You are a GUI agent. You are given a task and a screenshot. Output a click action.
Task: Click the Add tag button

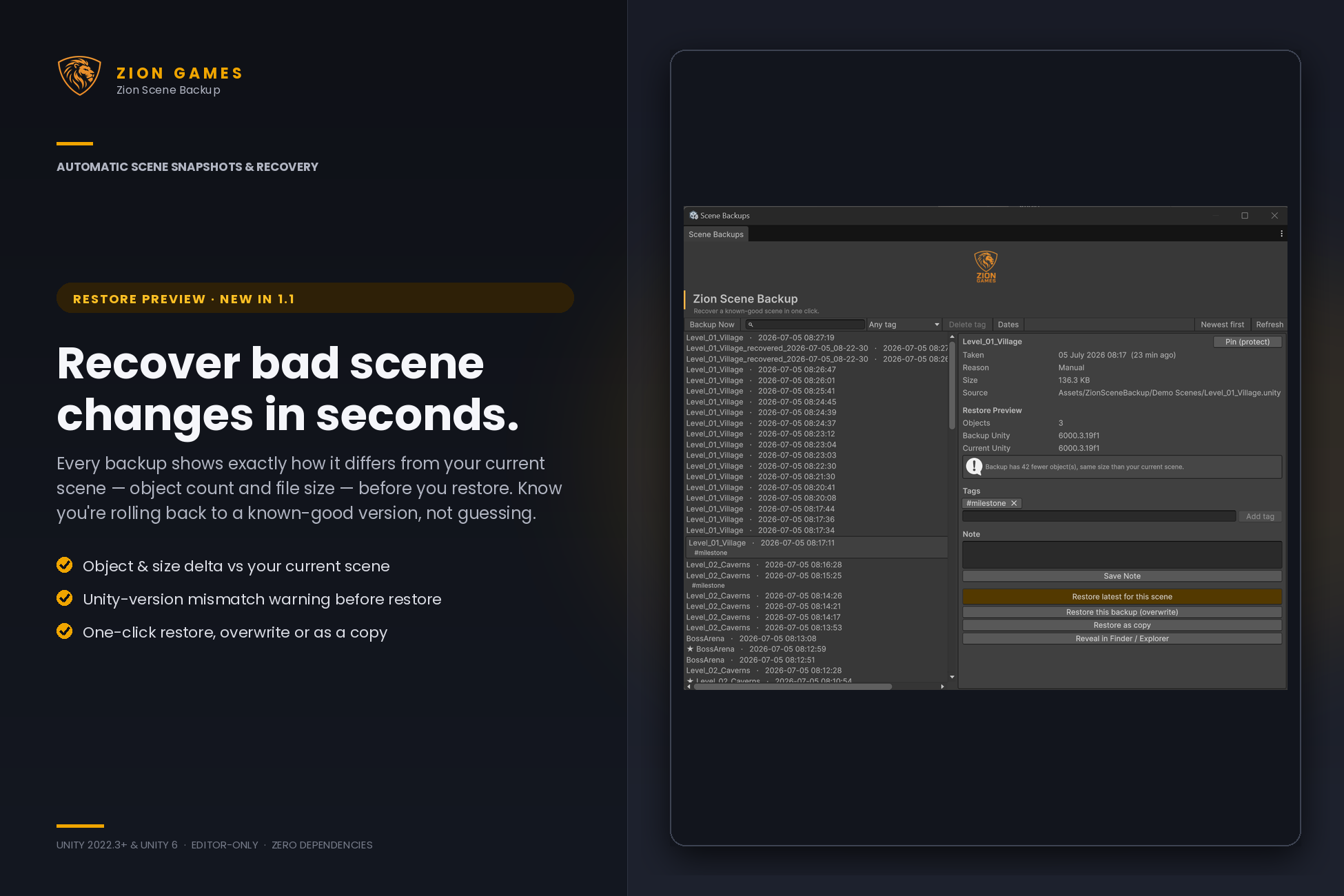point(1260,516)
